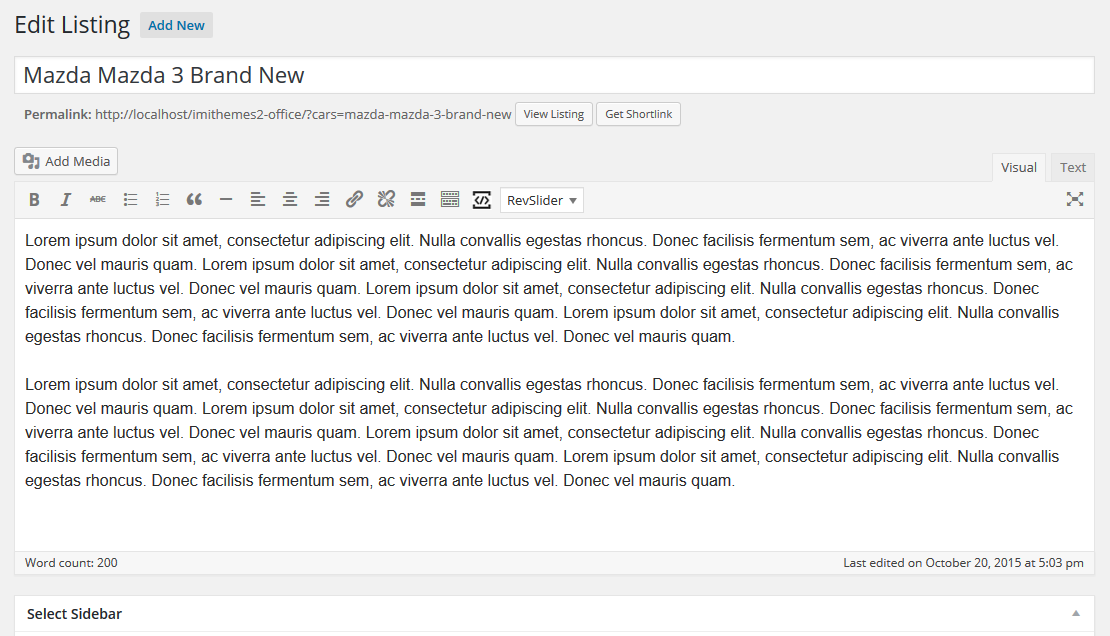The width and height of the screenshot is (1110, 636).
Task: Center align the text
Action: 290,200
